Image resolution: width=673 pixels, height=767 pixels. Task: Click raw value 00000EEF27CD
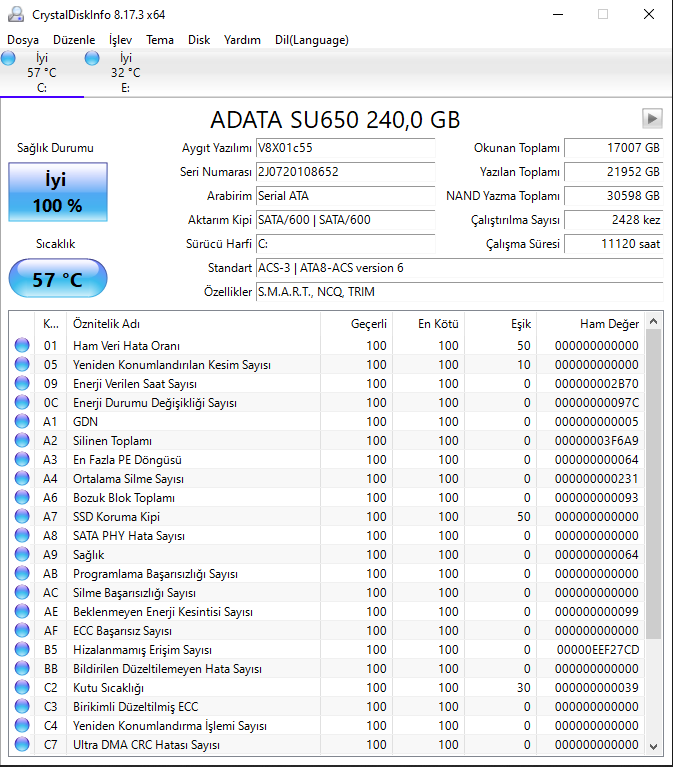(598, 650)
